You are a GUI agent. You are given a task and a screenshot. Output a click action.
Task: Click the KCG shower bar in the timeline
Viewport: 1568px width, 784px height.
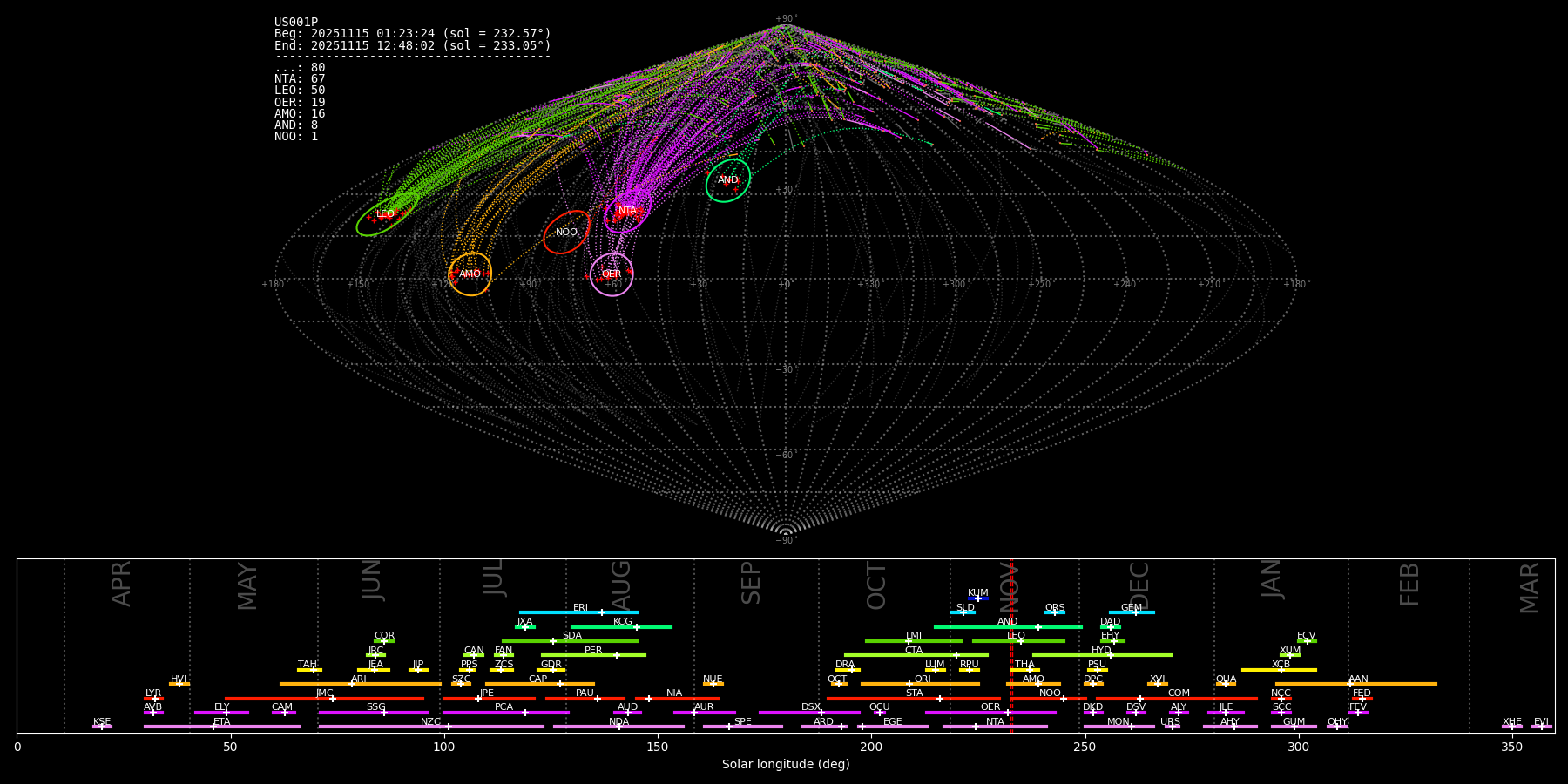click(621, 626)
